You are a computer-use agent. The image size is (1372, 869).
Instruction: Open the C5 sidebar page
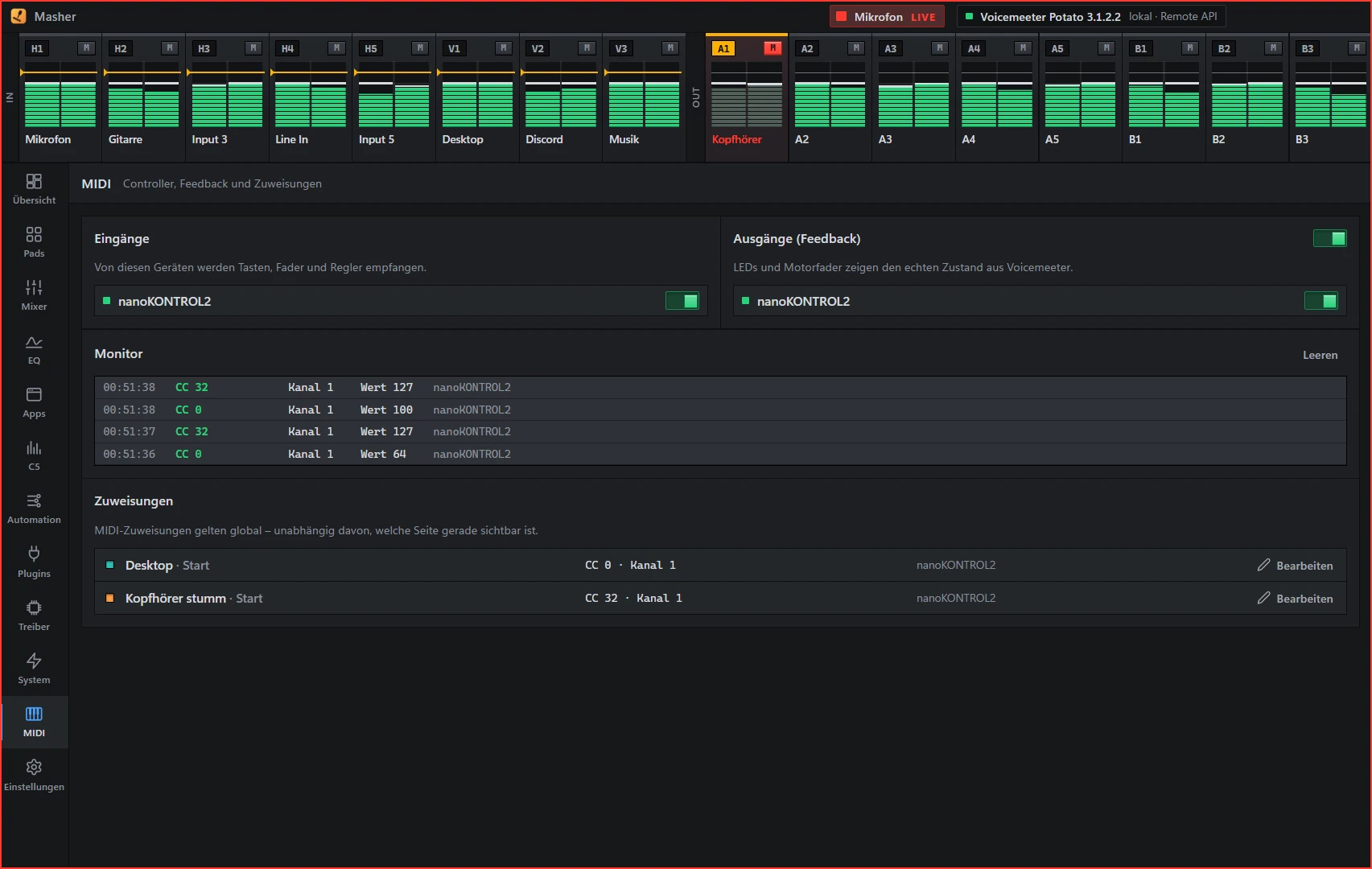click(x=34, y=455)
